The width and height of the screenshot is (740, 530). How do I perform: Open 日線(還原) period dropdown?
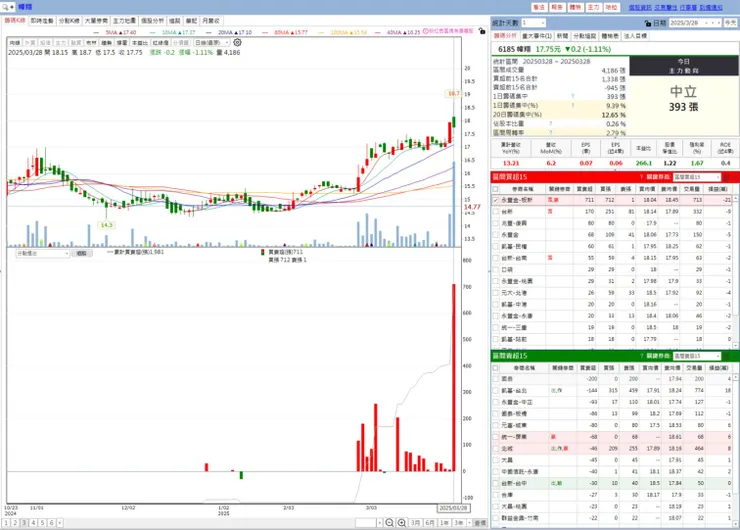(x=212, y=42)
